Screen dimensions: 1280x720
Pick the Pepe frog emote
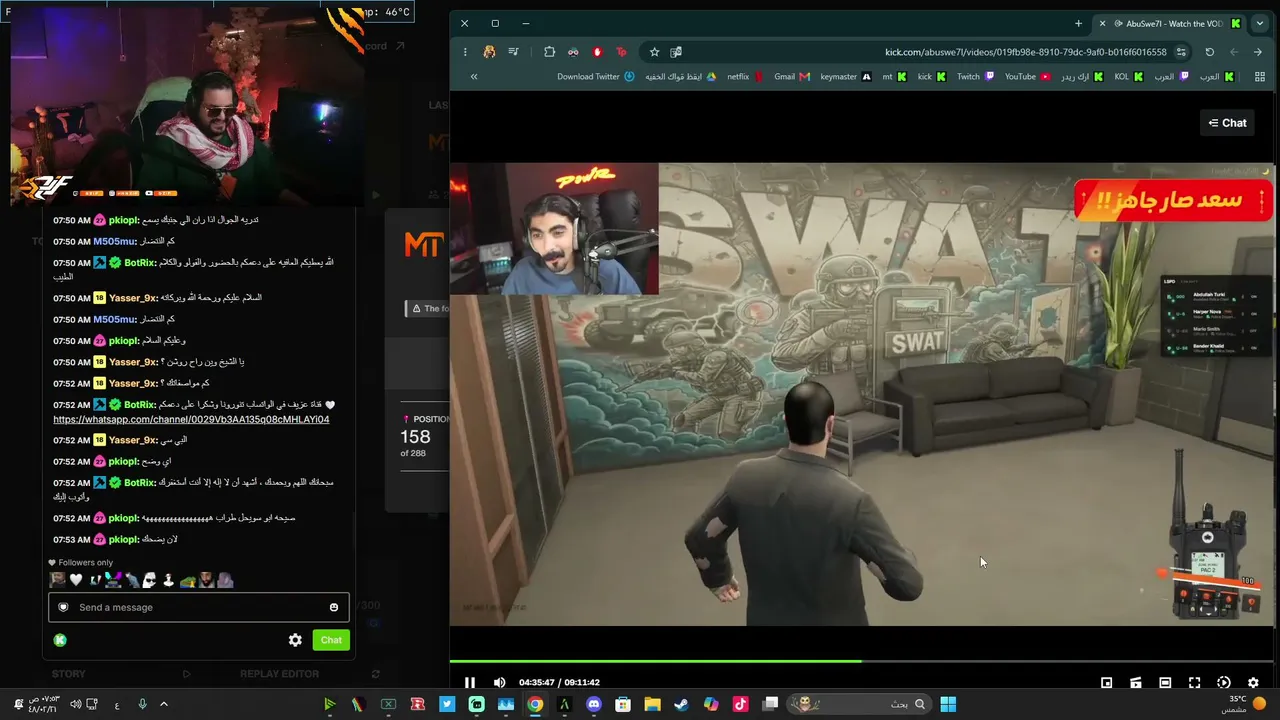click(x=187, y=580)
